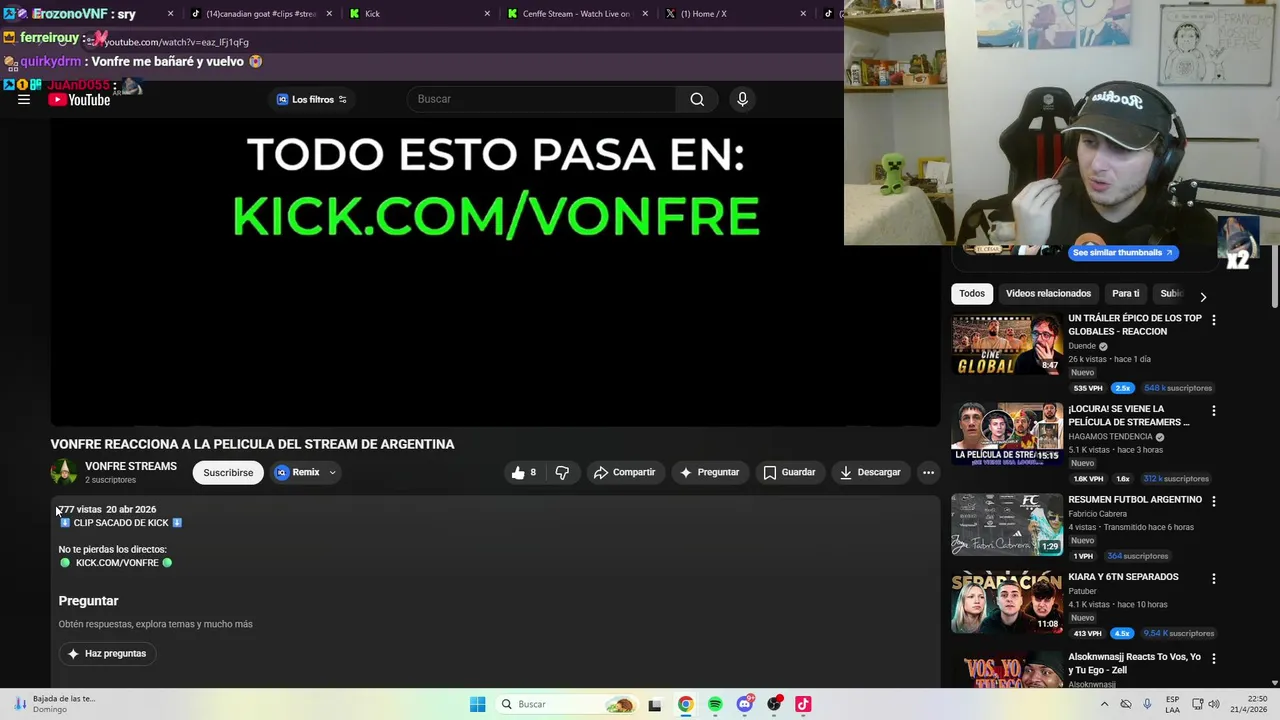
Task: Open Spotify from taskbar
Action: [715, 704]
